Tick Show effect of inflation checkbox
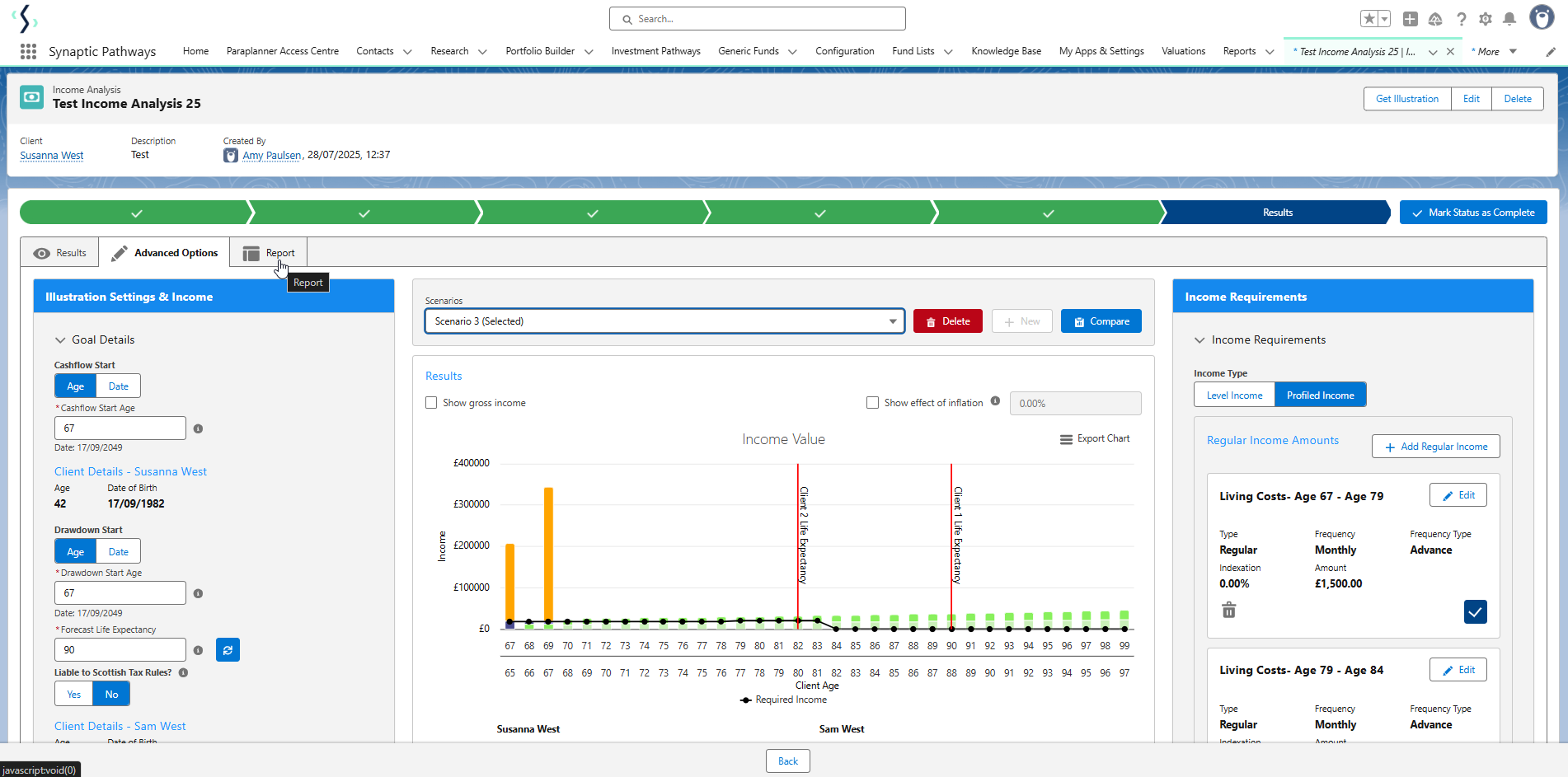 coord(872,403)
